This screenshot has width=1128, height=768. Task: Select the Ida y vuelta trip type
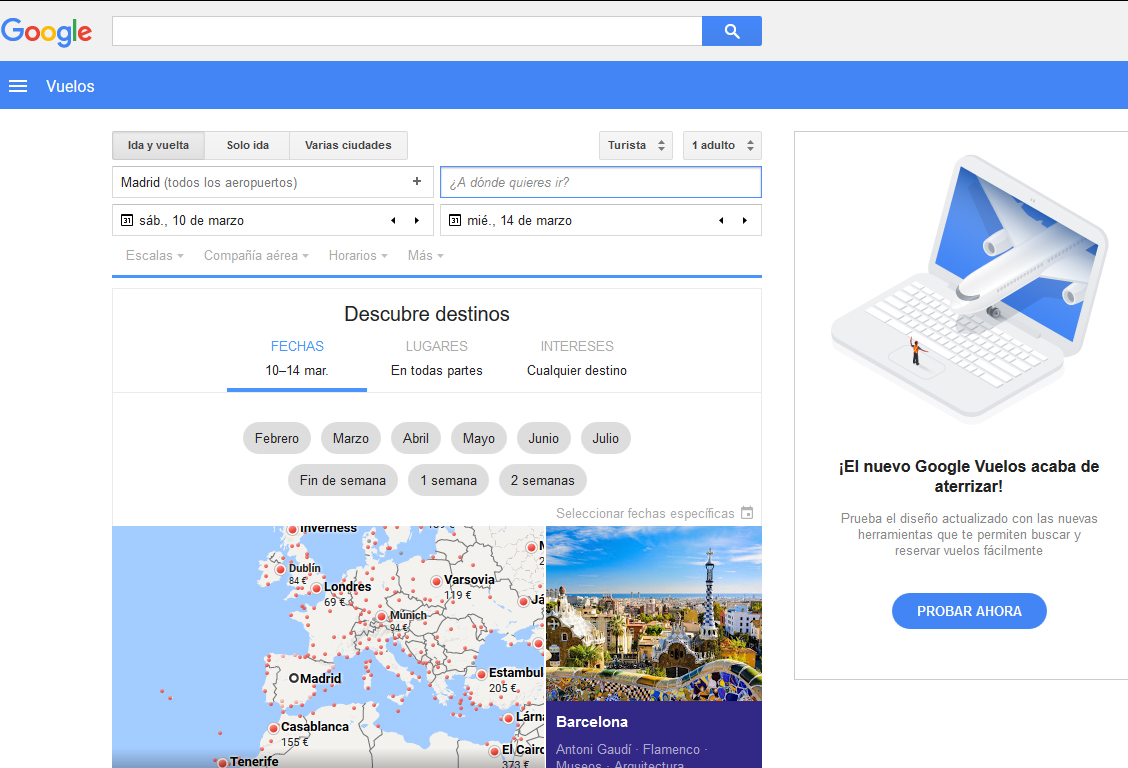point(158,145)
